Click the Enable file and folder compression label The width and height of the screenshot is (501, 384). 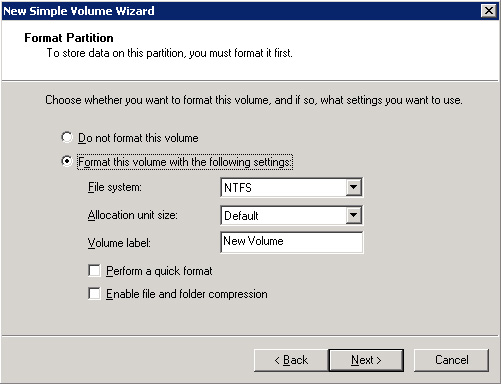point(187,294)
